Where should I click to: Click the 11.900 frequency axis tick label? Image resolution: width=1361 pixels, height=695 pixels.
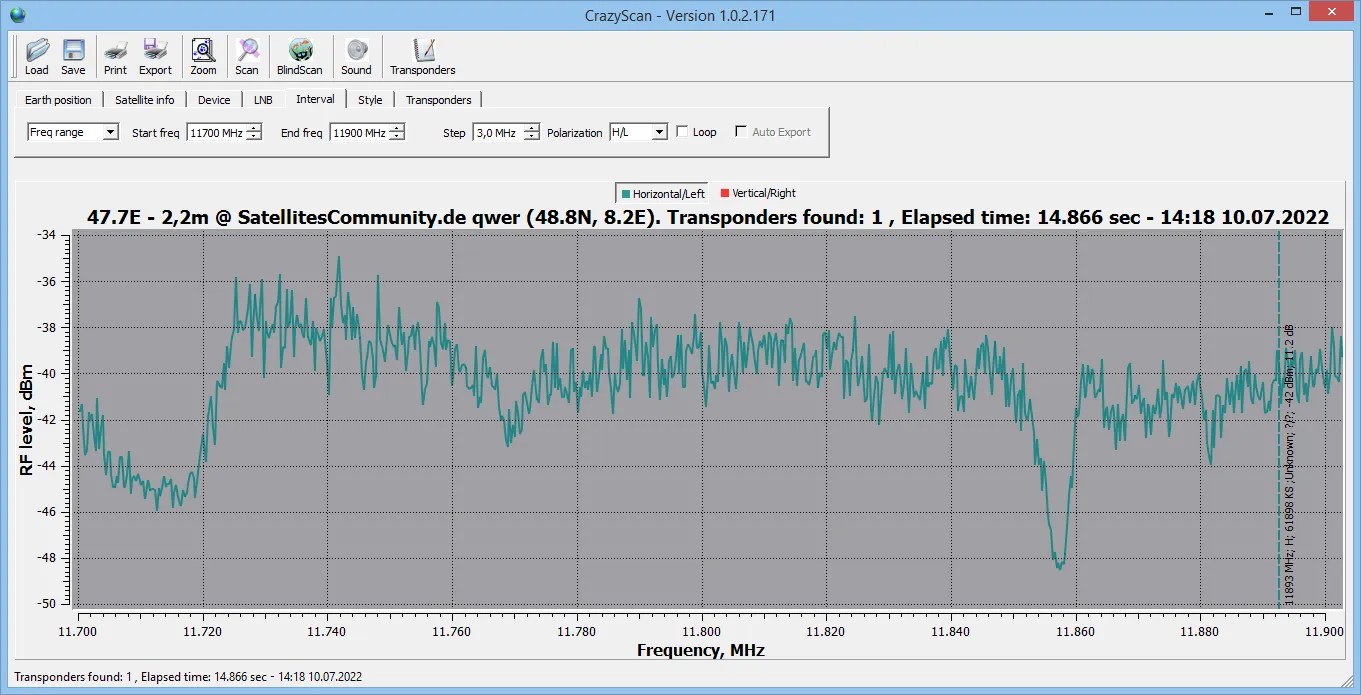pyautogui.click(x=1326, y=632)
